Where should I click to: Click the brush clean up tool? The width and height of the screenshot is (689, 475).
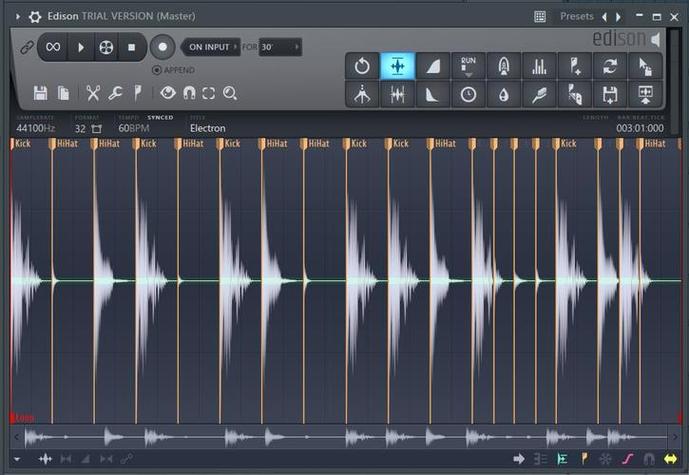(539, 94)
